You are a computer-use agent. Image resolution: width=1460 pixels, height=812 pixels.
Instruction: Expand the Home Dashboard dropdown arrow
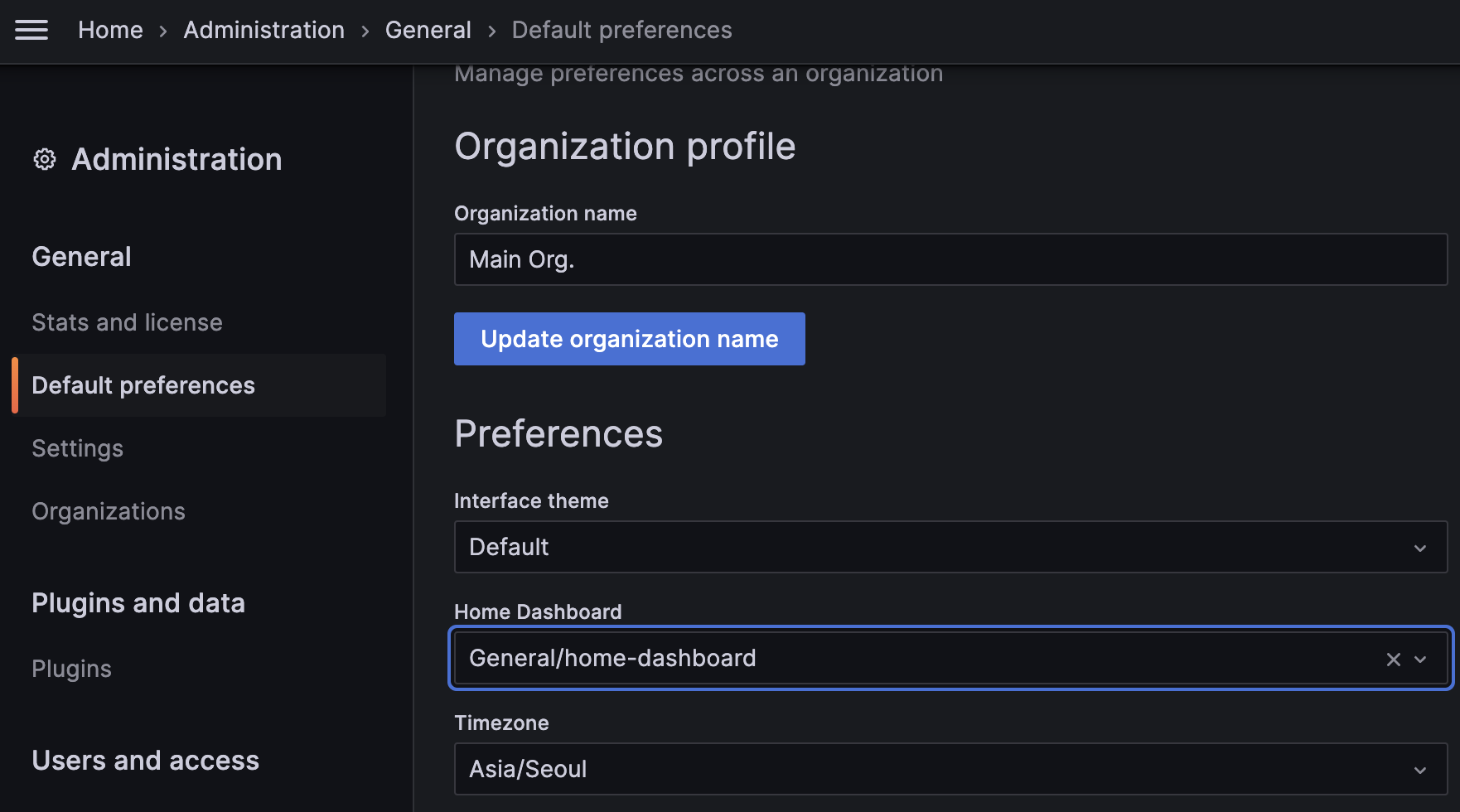point(1420,659)
